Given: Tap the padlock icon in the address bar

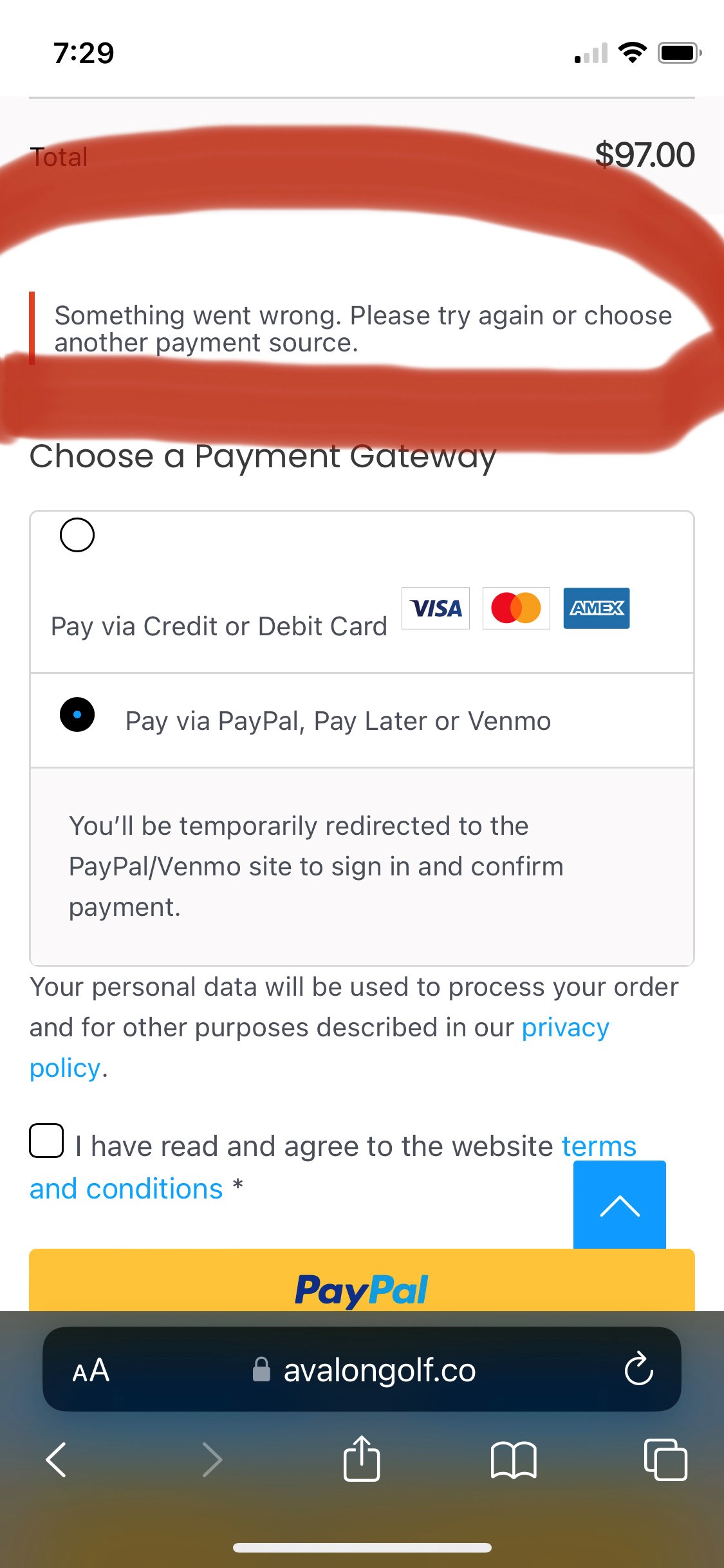Looking at the screenshot, I should 261,1370.
